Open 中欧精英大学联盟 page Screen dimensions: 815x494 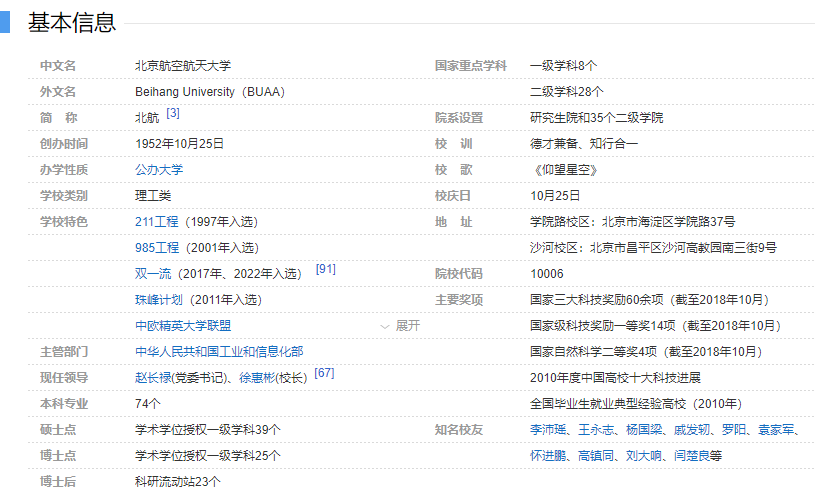(183, 325)
